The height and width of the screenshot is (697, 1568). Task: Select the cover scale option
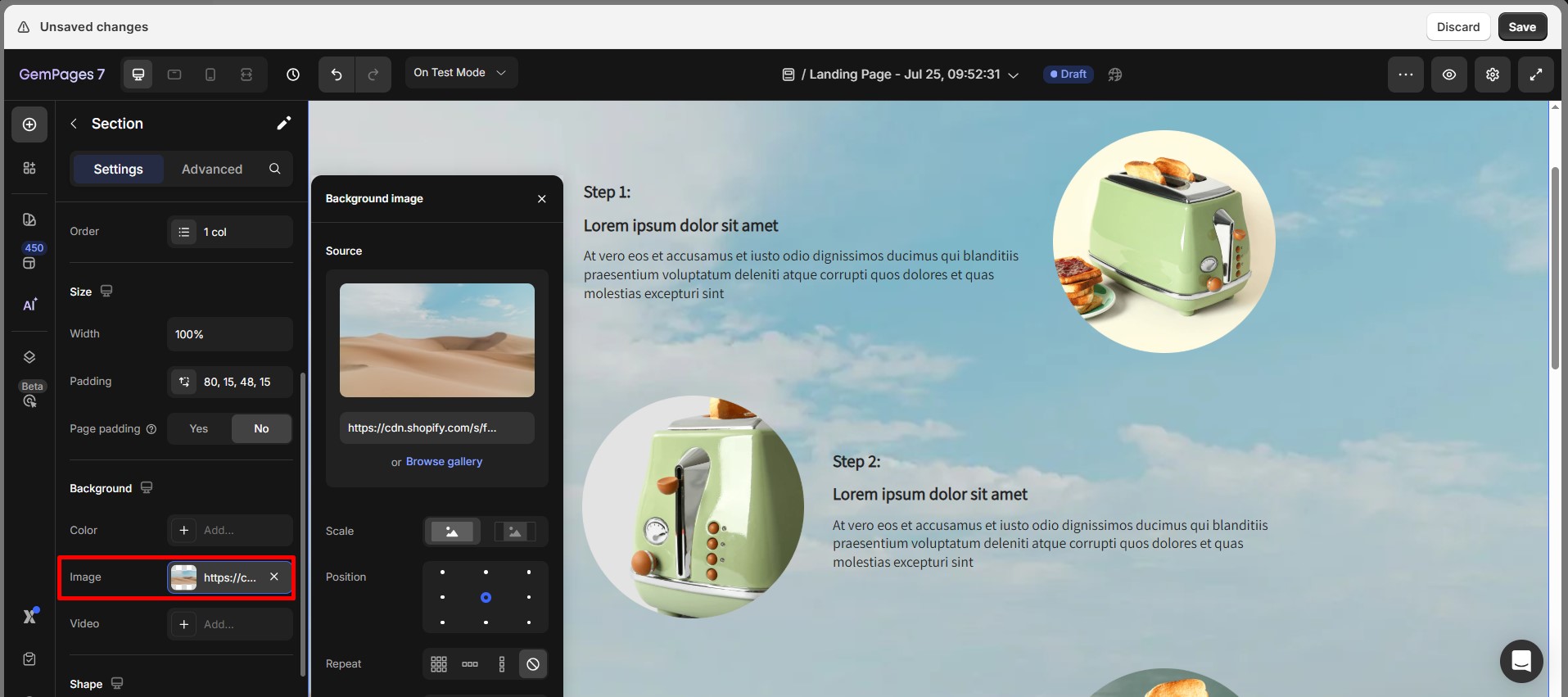click(x=452, y=532)
